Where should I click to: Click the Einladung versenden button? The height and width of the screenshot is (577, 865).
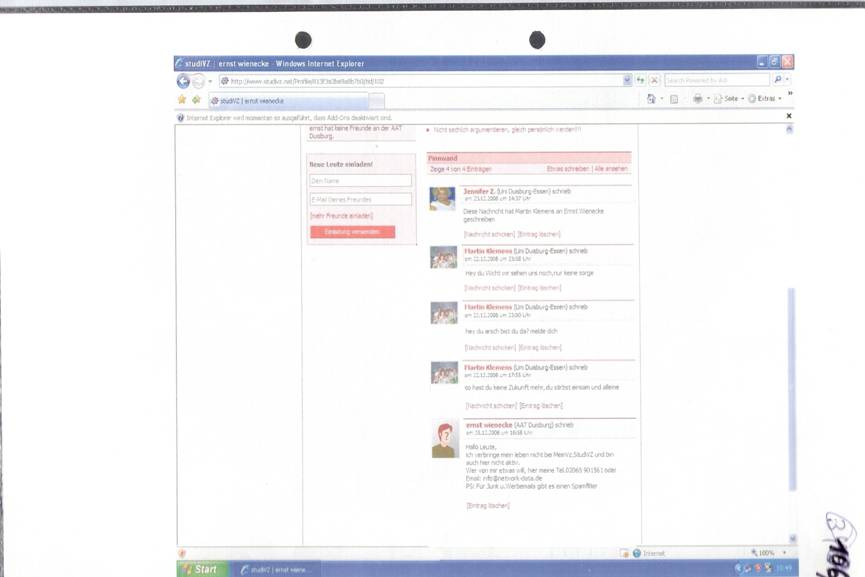click(x=352, y=232)
